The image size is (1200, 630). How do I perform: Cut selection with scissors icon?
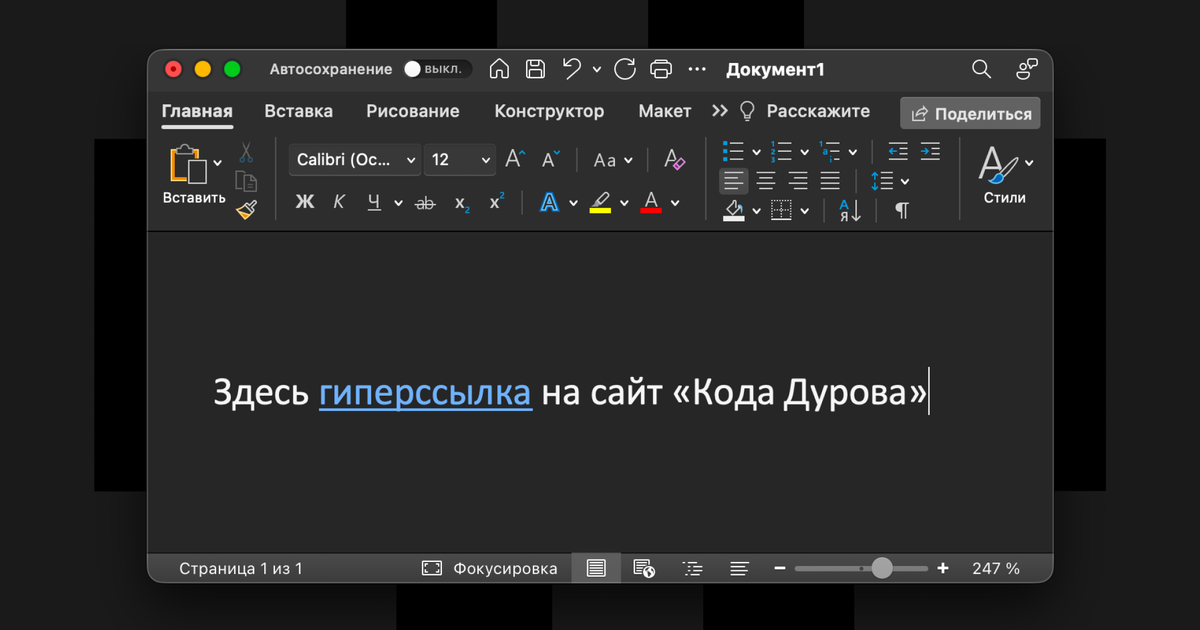(x=246, y=153)
